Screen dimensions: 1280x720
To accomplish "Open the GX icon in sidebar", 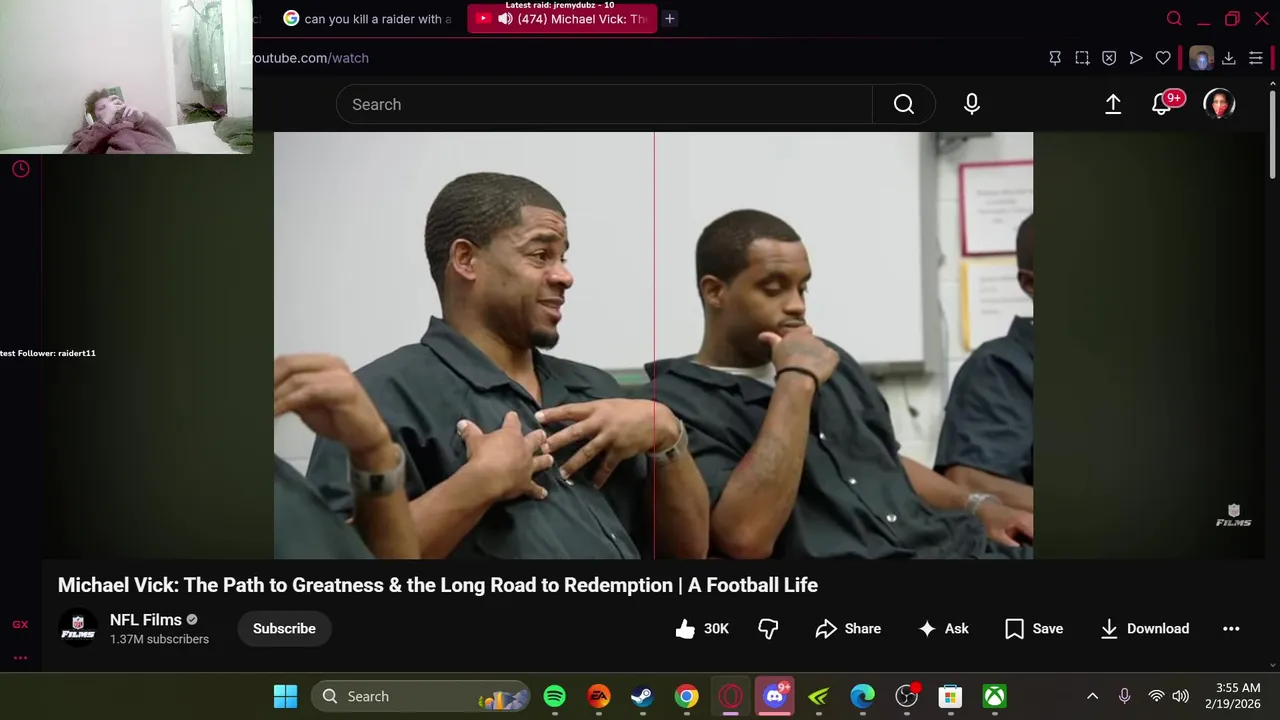I will point(20,624).
